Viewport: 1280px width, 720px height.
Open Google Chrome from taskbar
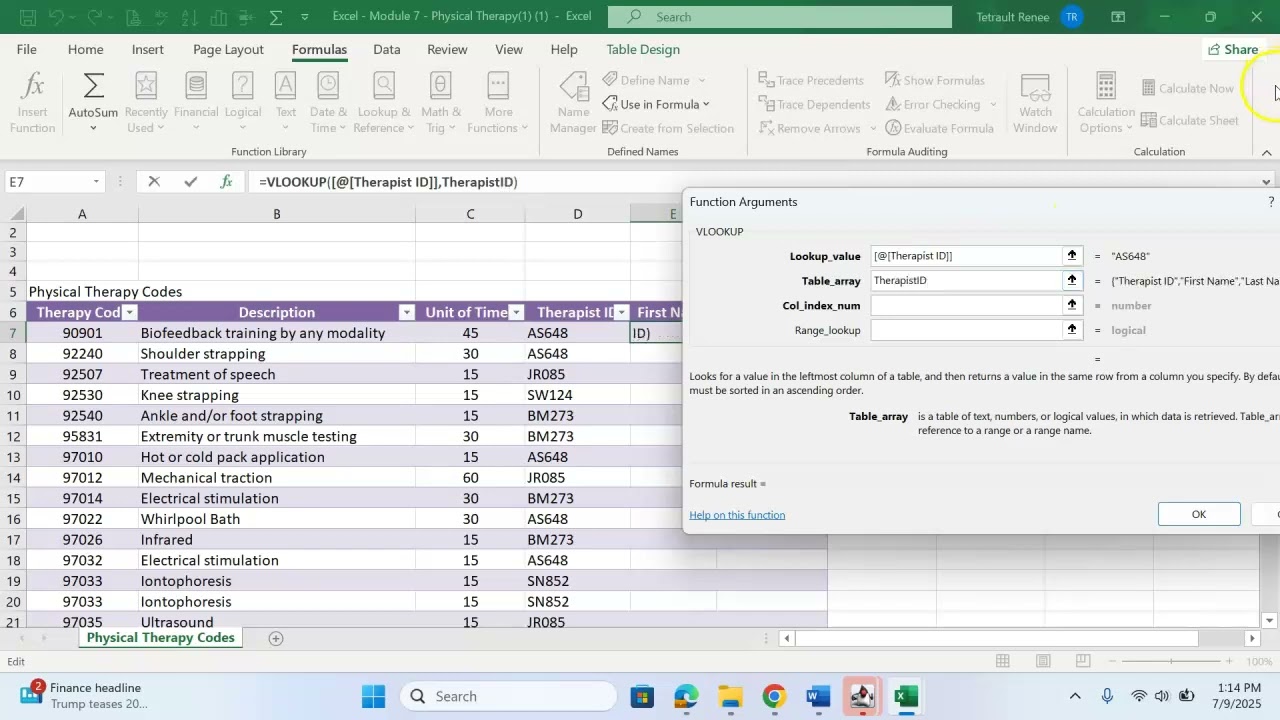pyautogui.click(x=775, y=696)
